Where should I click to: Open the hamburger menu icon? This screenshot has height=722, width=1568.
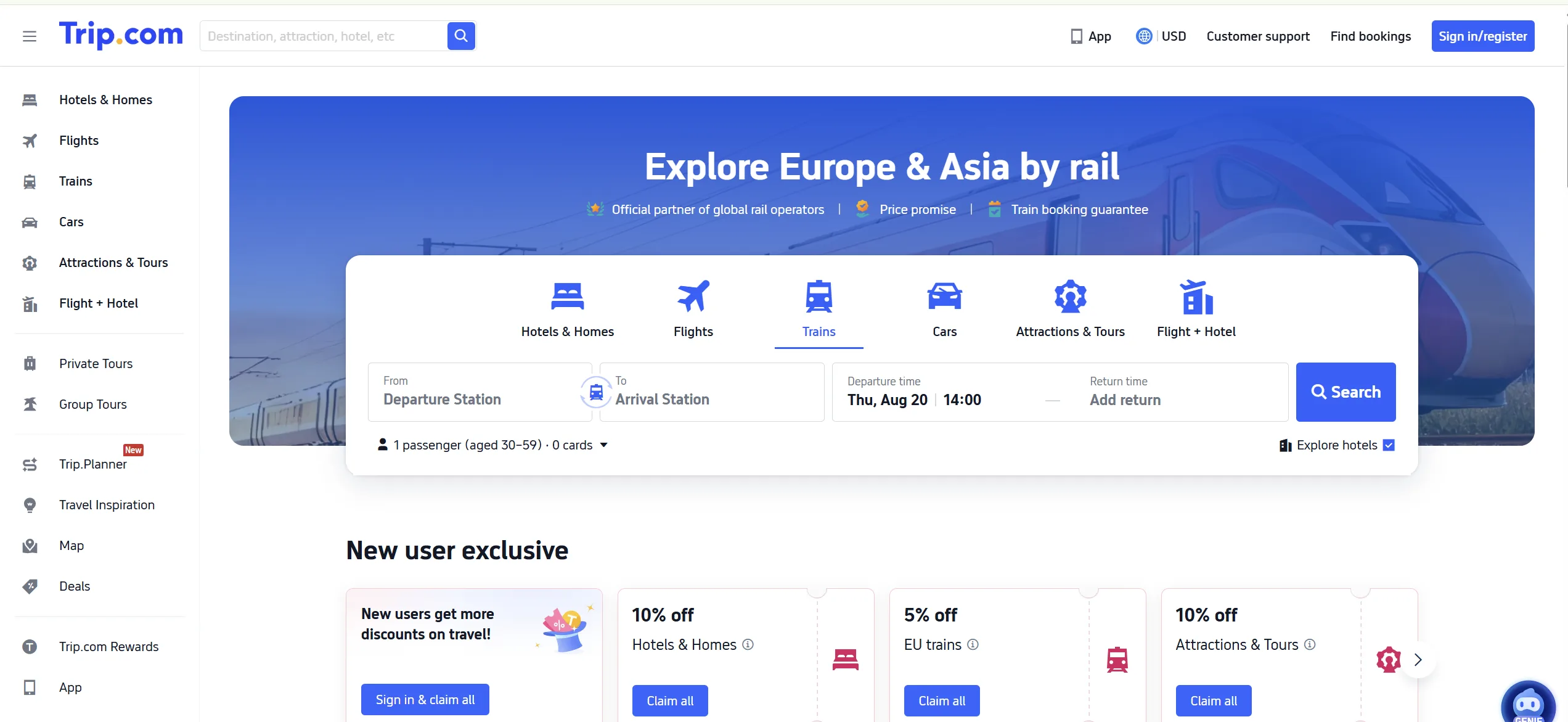pos(30,36)
